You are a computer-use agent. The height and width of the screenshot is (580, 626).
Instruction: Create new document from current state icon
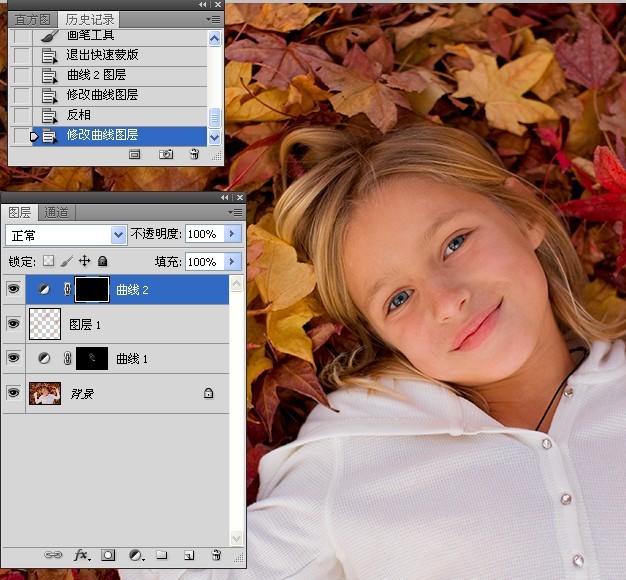[x=135, y=154]
